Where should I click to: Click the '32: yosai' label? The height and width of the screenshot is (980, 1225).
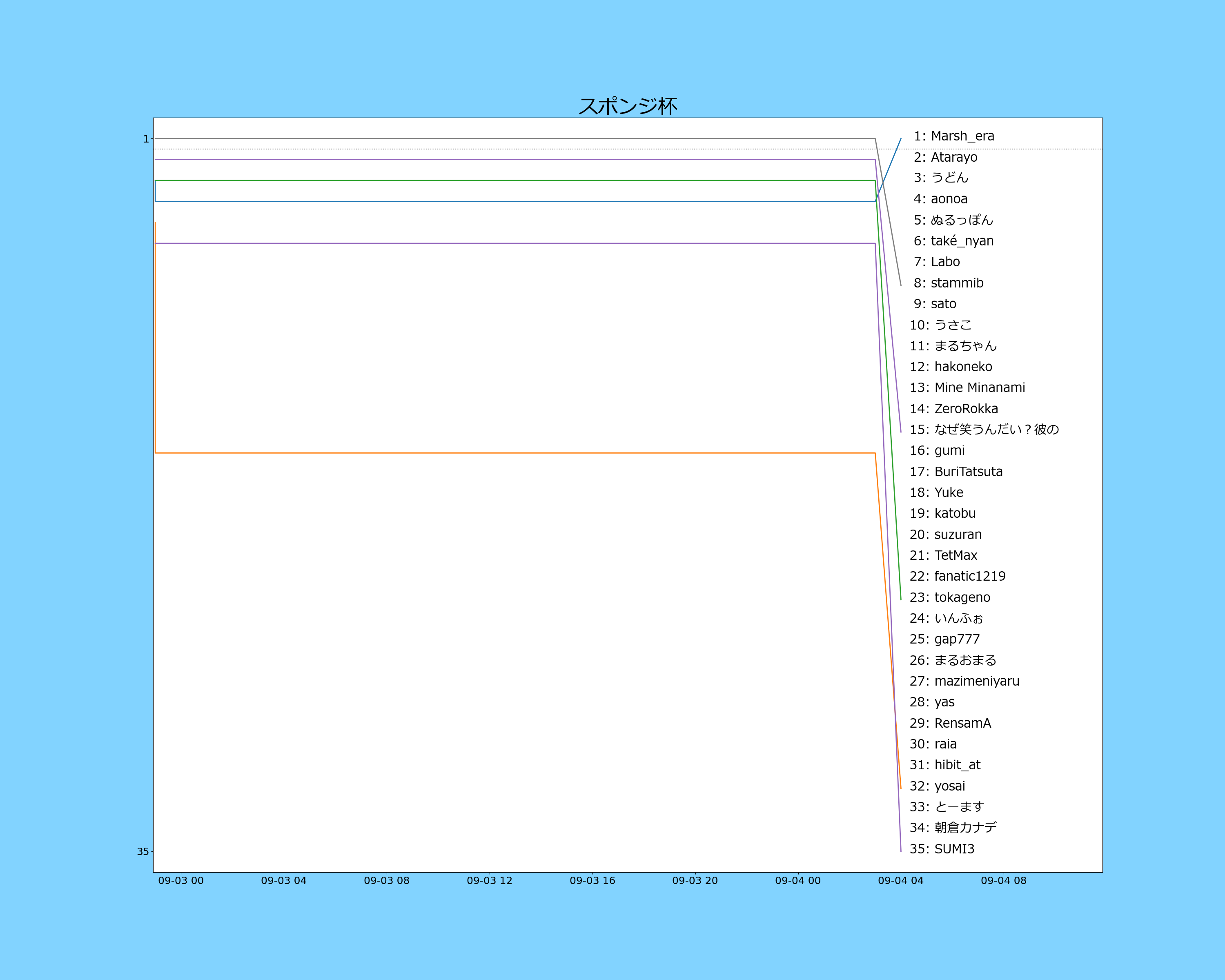point(937,786)
